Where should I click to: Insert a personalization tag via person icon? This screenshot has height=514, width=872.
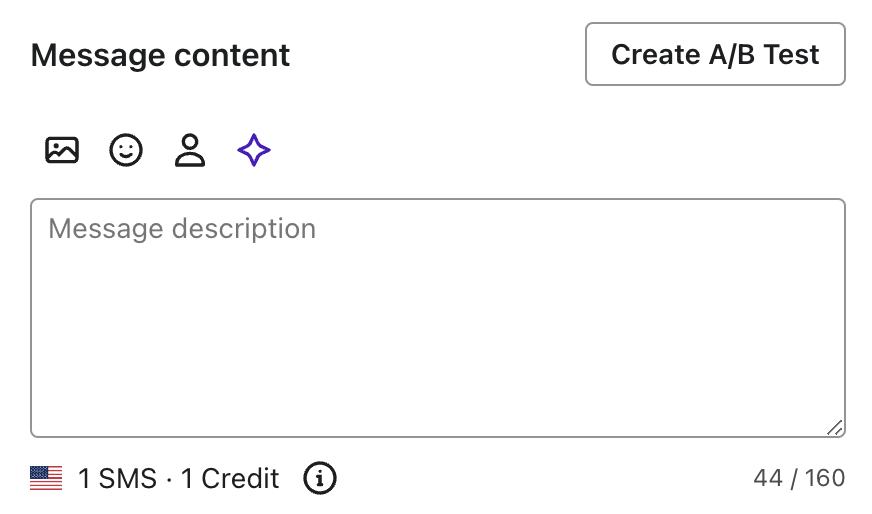click(190, 151)
